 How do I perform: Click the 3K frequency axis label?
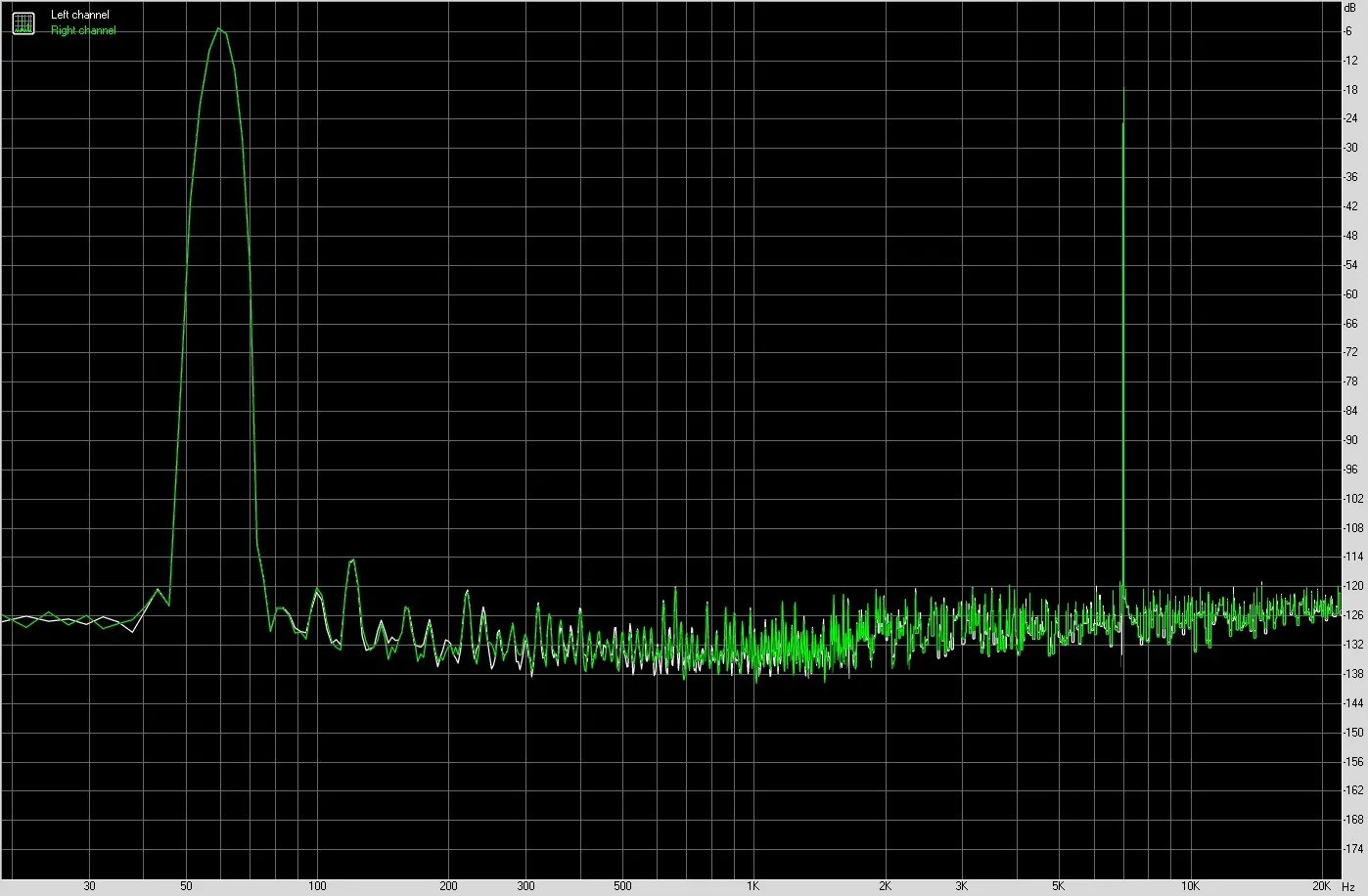coord(962,886)
